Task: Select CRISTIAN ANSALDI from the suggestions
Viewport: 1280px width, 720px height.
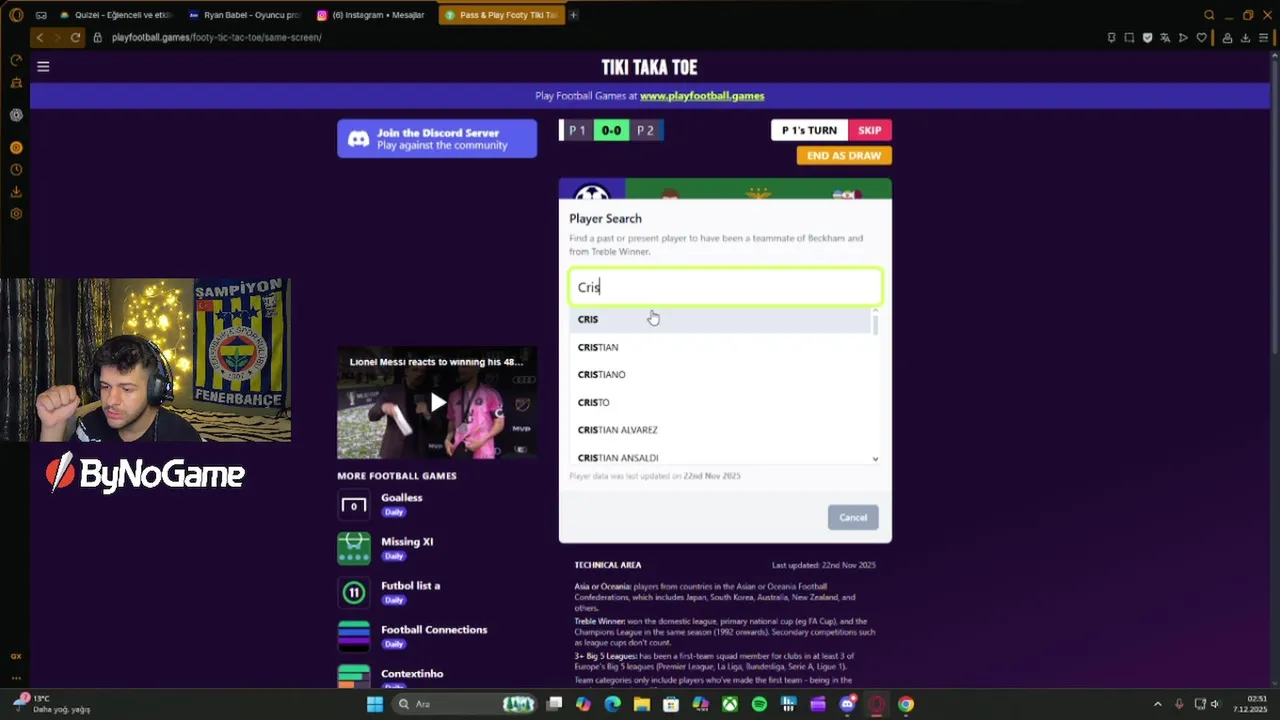Action: (720, 457)
